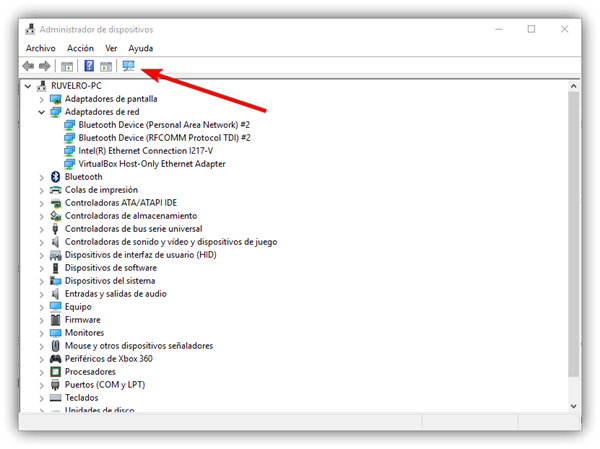The image size is (600, 449).
Task: Expand Controladoras de almacenamiento
Action: click(41, 217)
